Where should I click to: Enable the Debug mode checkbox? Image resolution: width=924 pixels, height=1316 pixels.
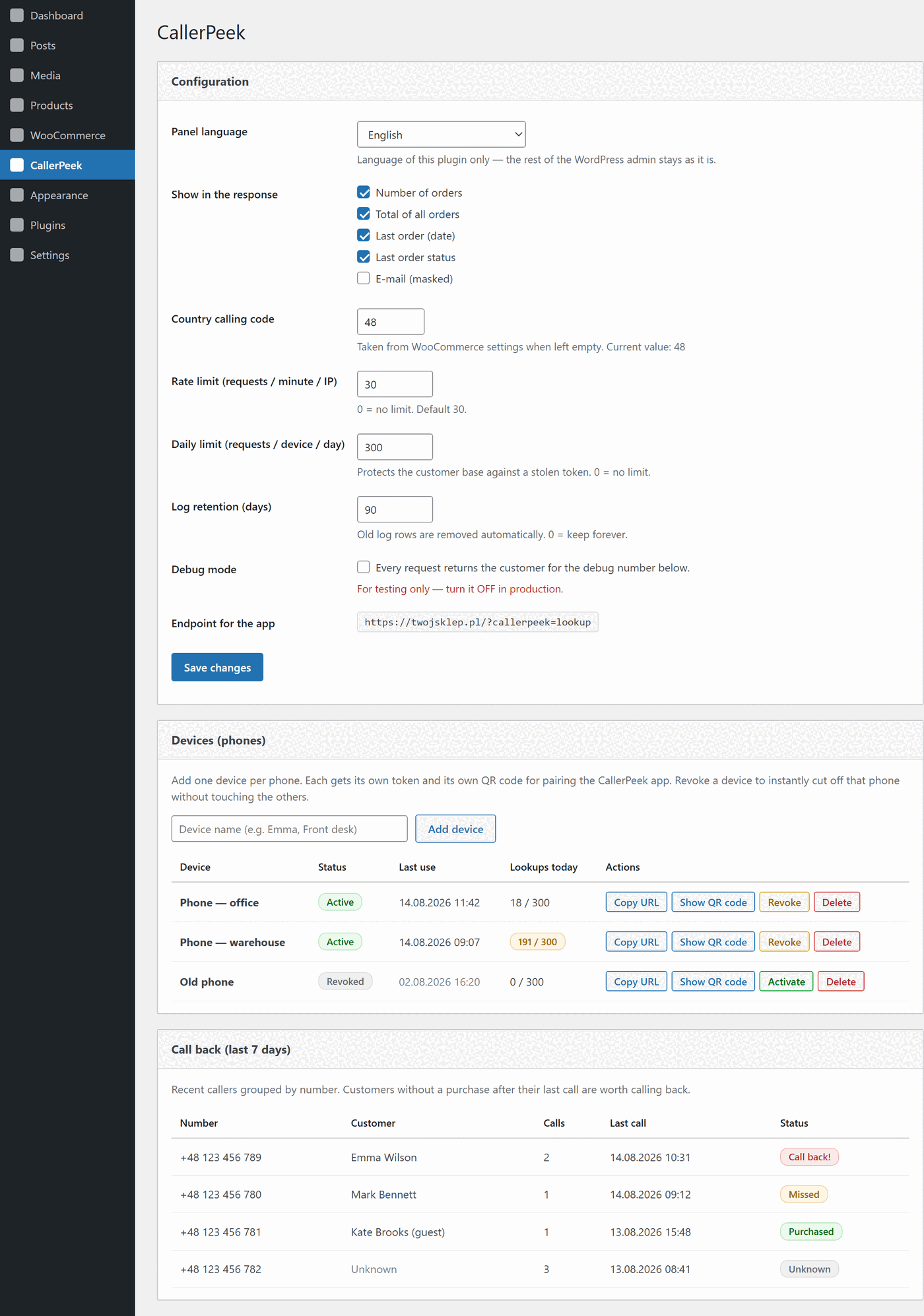364,567
